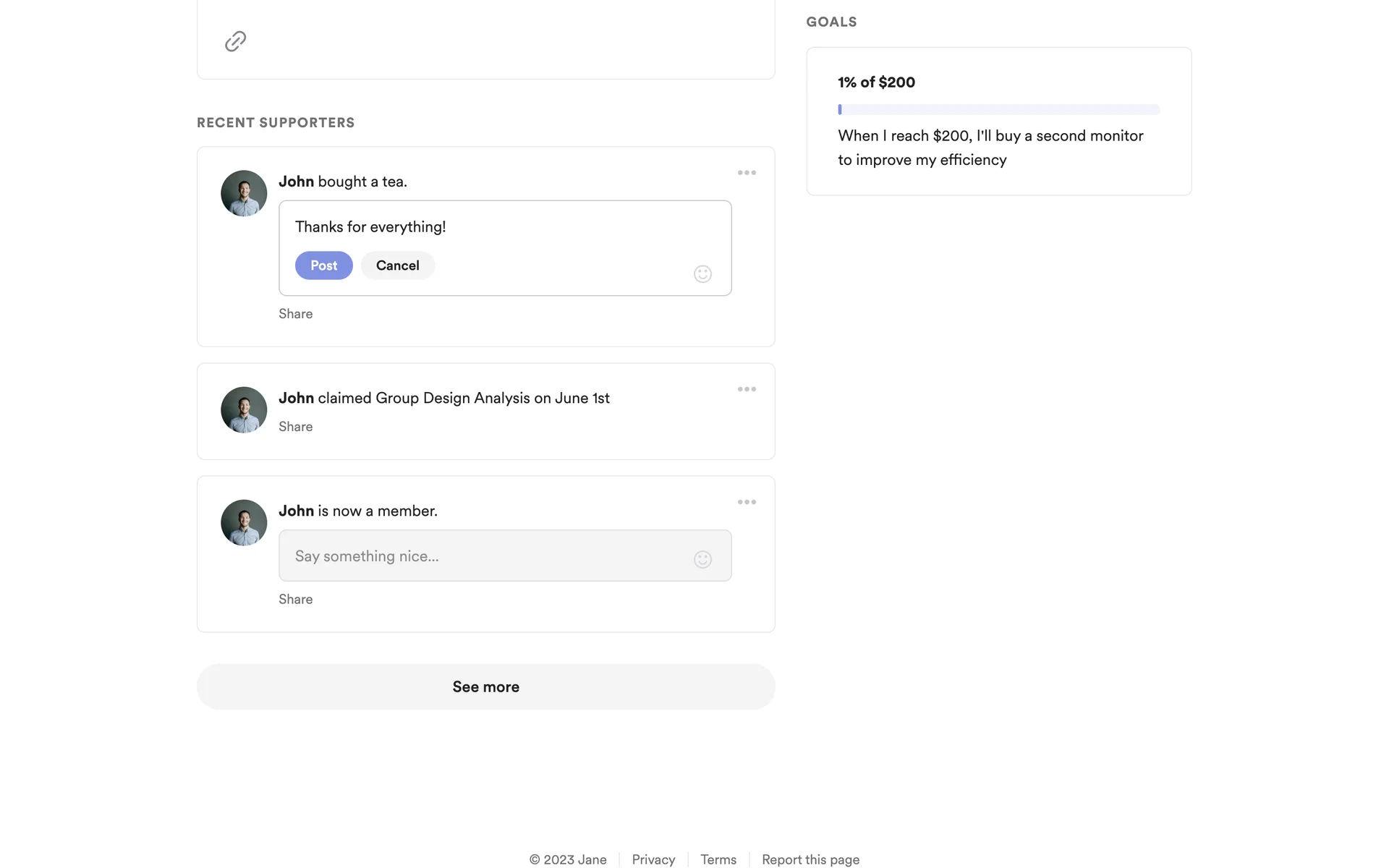Click John's avatar on tea purchase post
This screenshot has height=868, width=1389.
pyautogui.click(x=244, y=193)
